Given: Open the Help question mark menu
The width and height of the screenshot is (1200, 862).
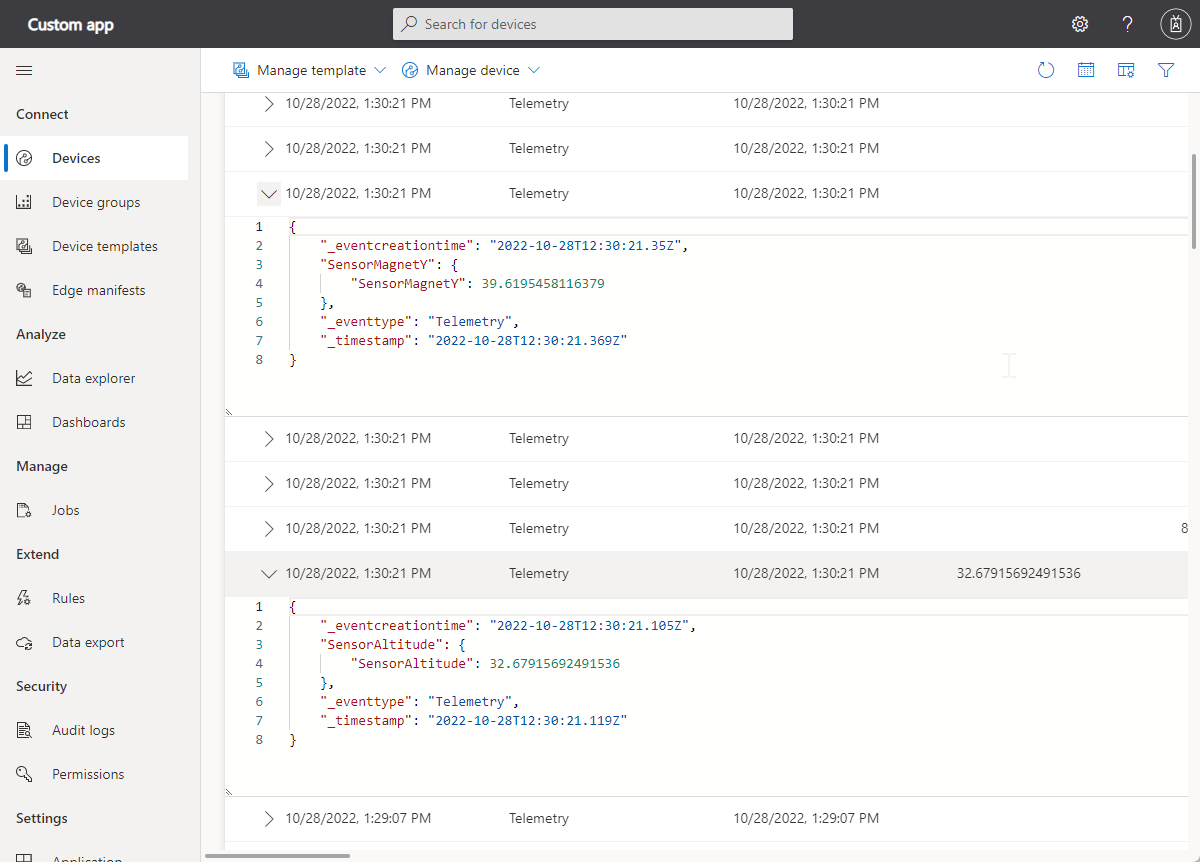Looking at the screenshot, I should [1127, 23].
